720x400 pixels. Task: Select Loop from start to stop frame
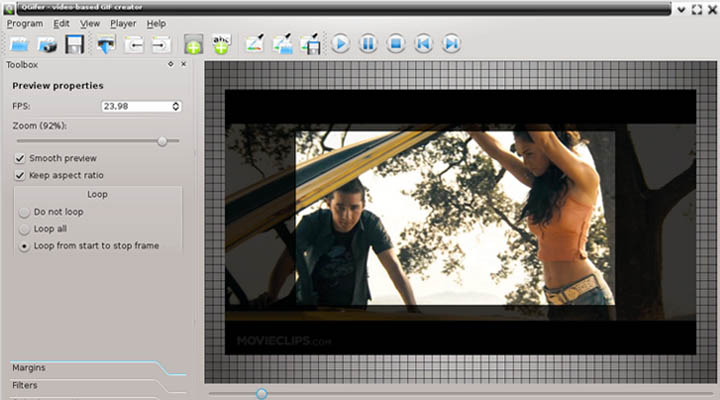click(24, 246)
